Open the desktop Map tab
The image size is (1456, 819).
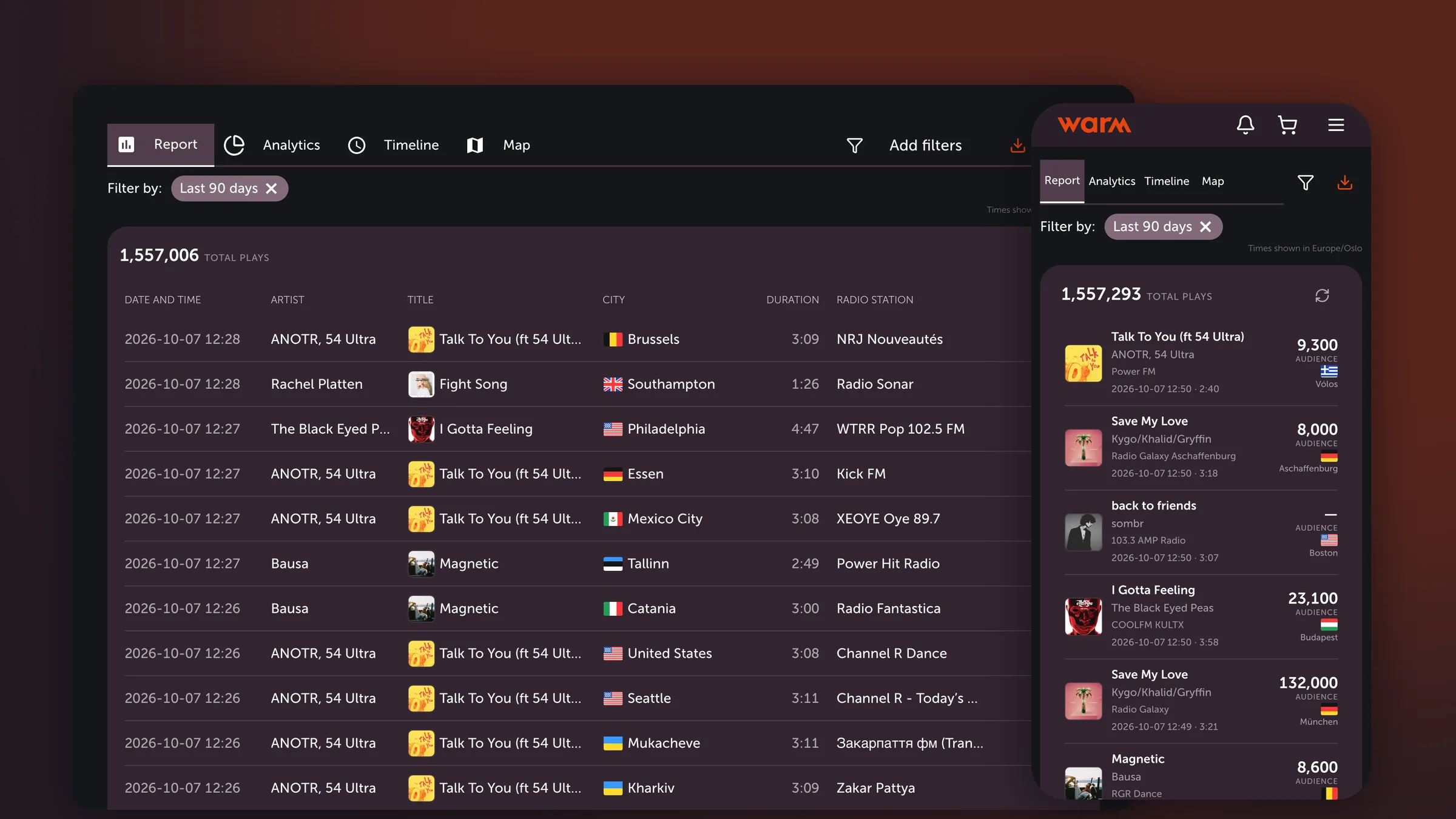[498, 145]
